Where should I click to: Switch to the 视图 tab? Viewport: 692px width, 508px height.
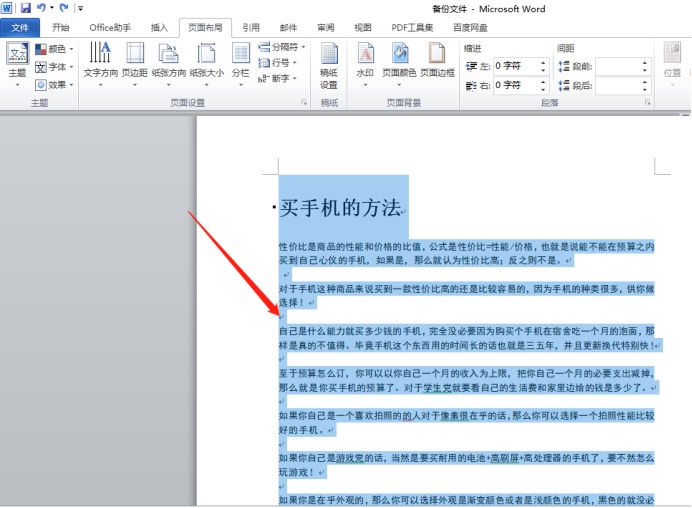[363, 28]
